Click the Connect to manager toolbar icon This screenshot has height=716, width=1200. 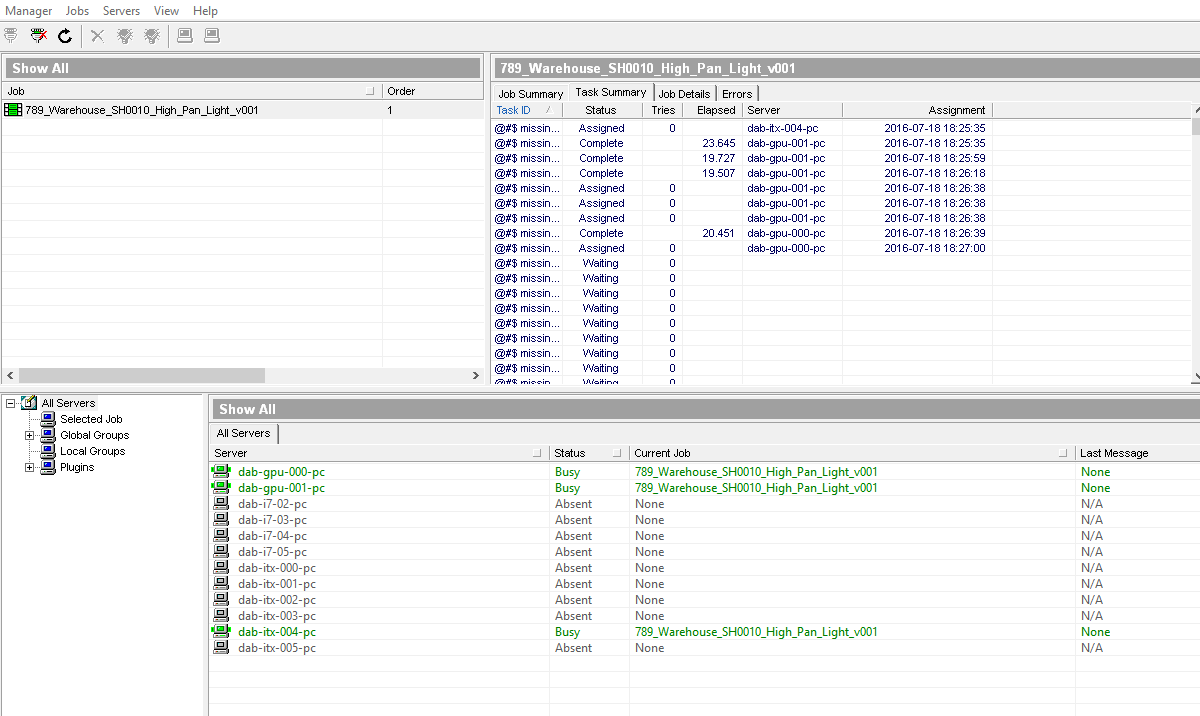pyautogui.click(x=11, y=36)
